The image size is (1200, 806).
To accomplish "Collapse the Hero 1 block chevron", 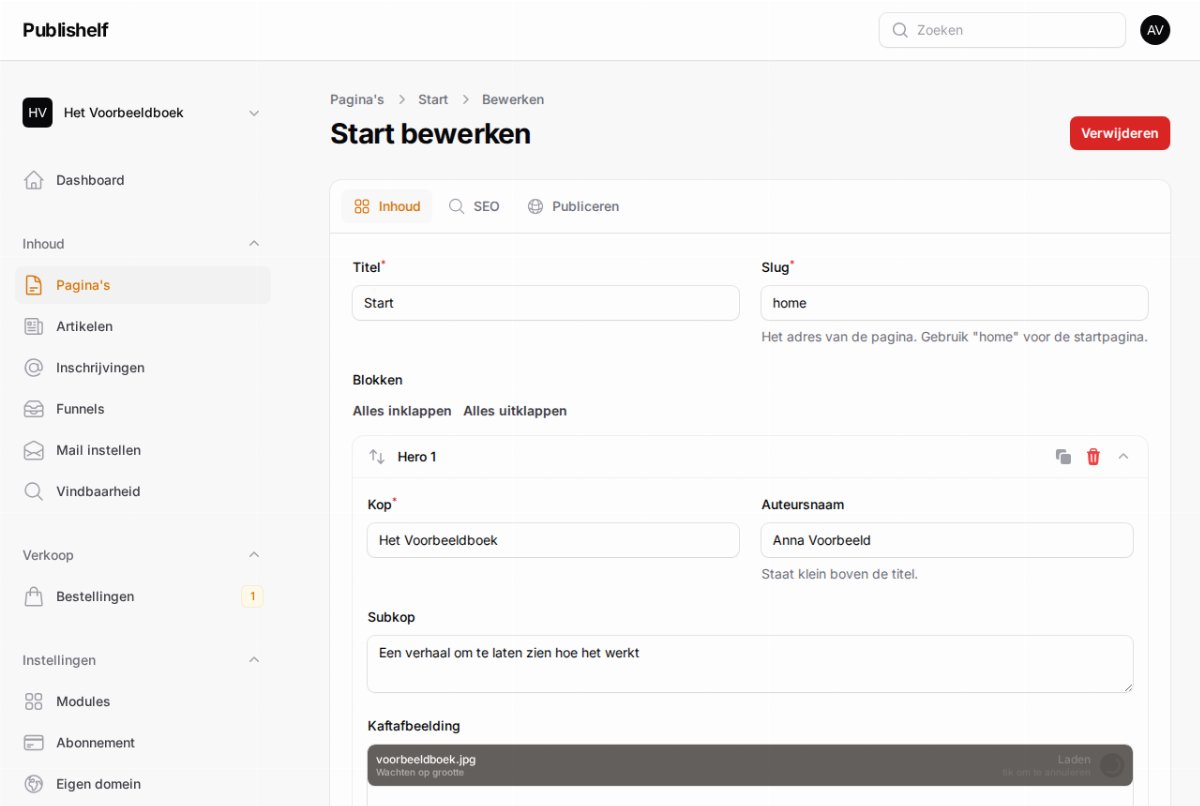I will tap(1123, 456).
